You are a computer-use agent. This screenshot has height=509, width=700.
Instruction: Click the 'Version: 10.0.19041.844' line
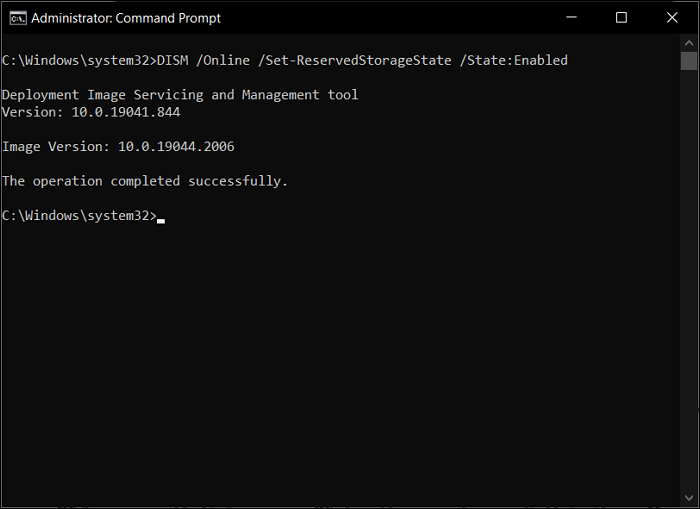tap(91, 112)
